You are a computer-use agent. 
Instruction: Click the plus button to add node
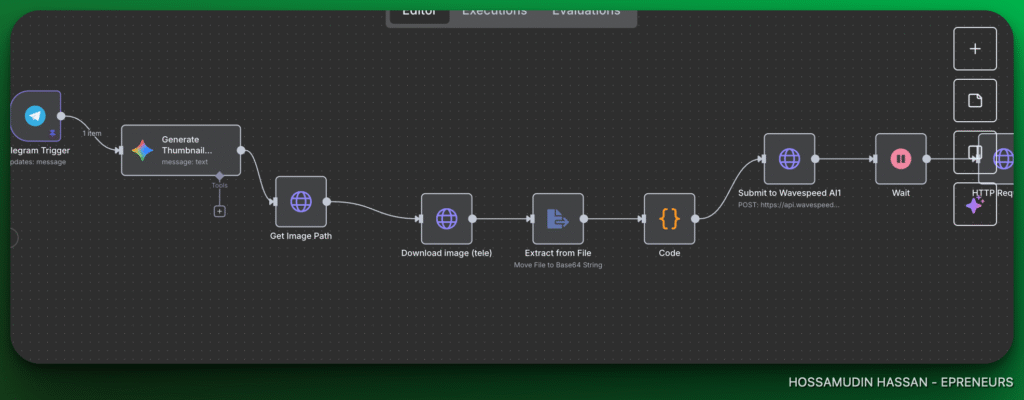pyautogui.click(x=975, y=48)
